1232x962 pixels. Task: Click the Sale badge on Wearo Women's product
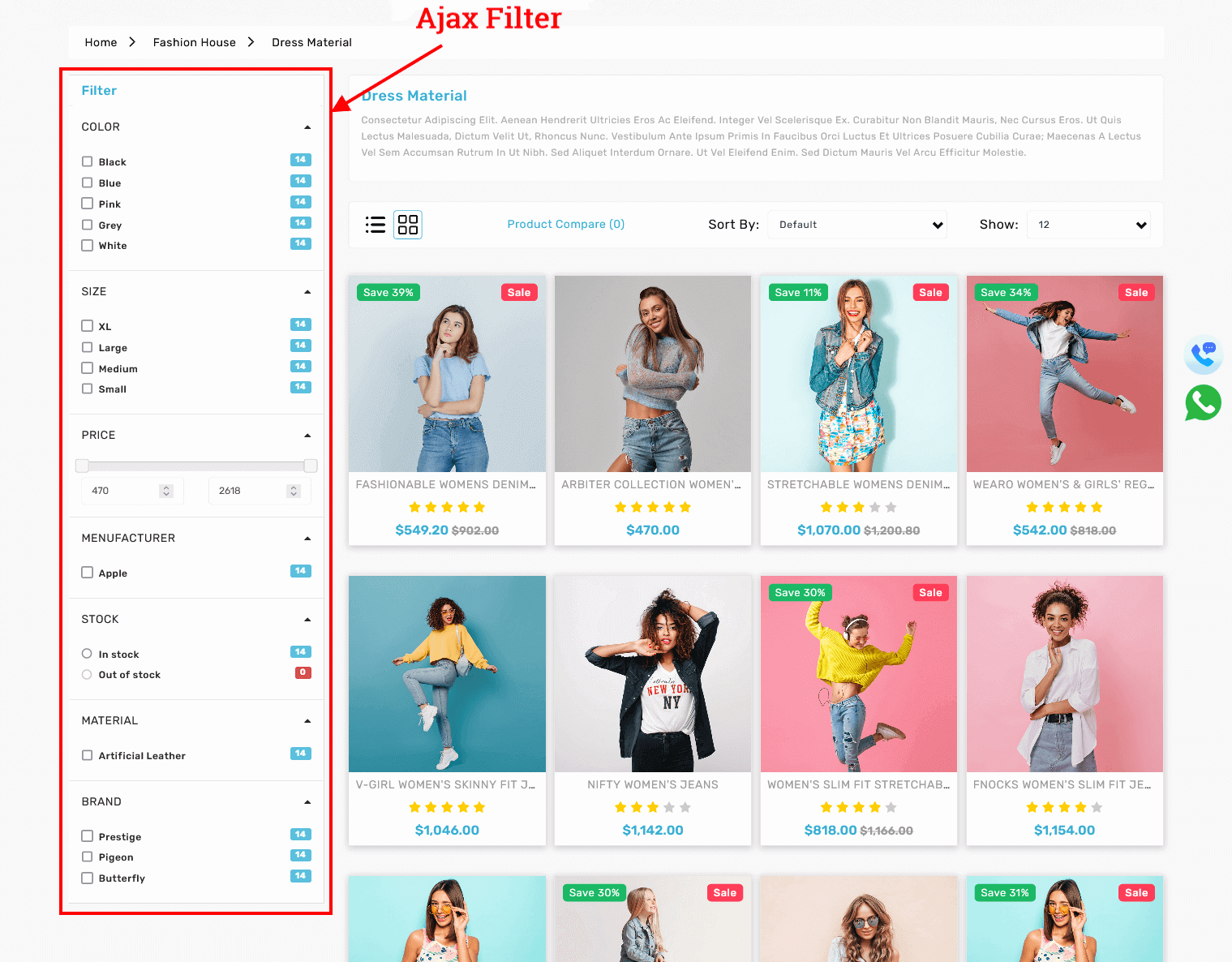[1135, 293]
